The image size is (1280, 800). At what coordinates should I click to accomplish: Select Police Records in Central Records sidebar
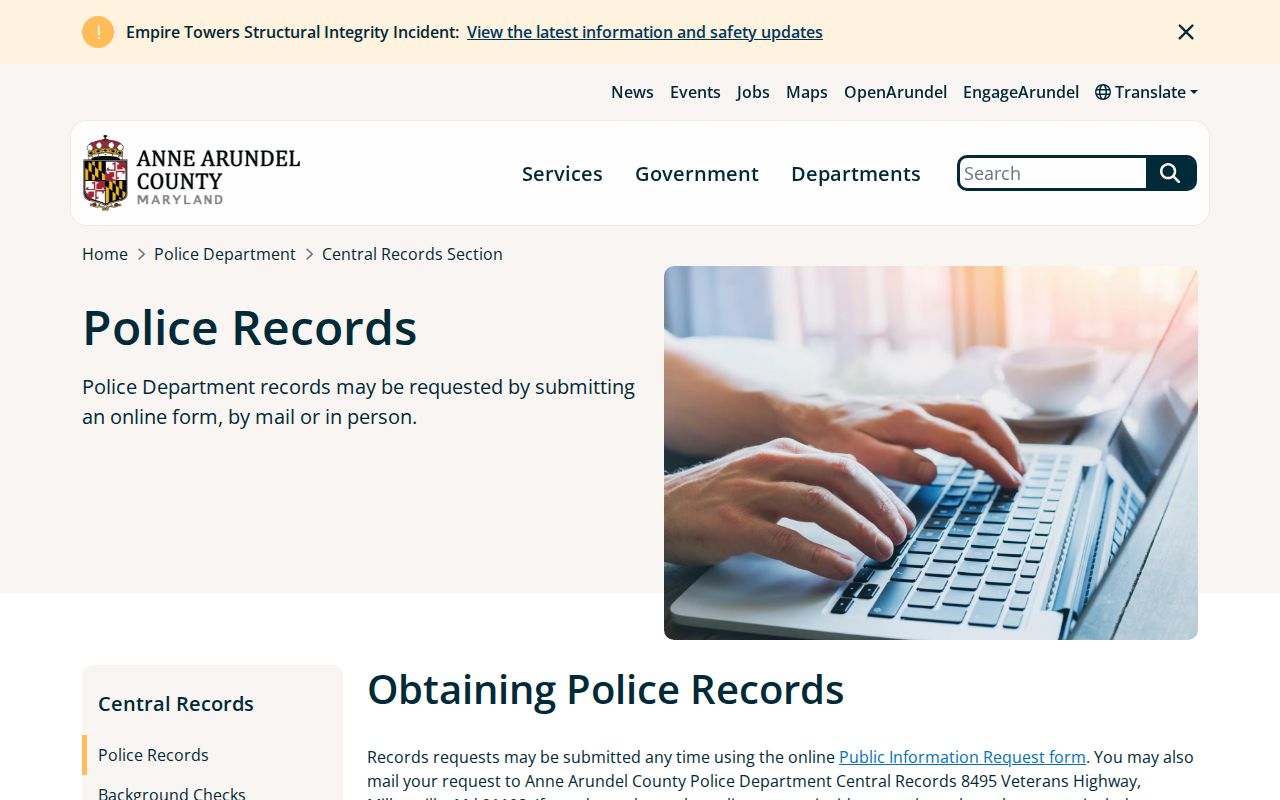(x=153, y=755)
